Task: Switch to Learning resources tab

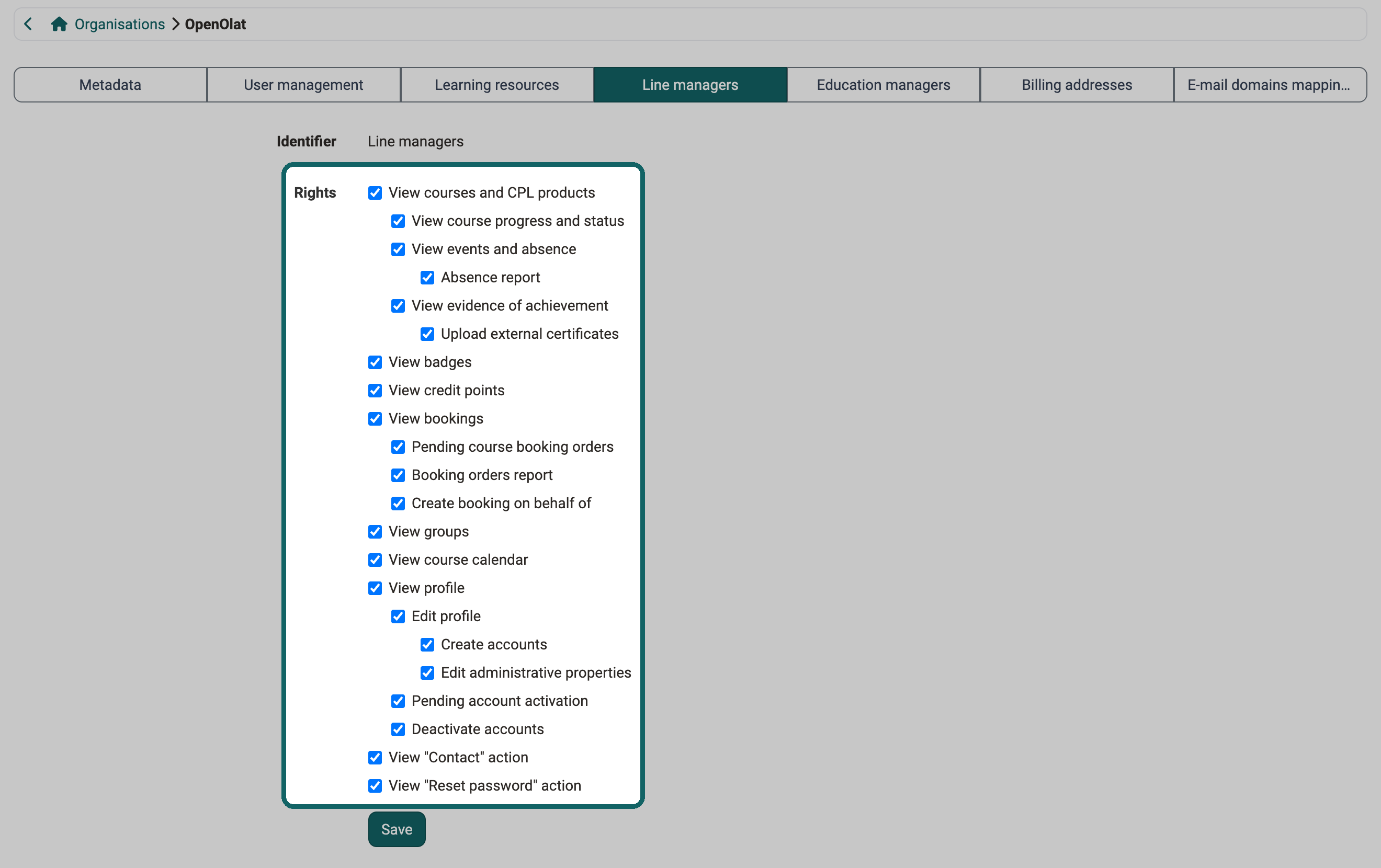Action: 496,85
